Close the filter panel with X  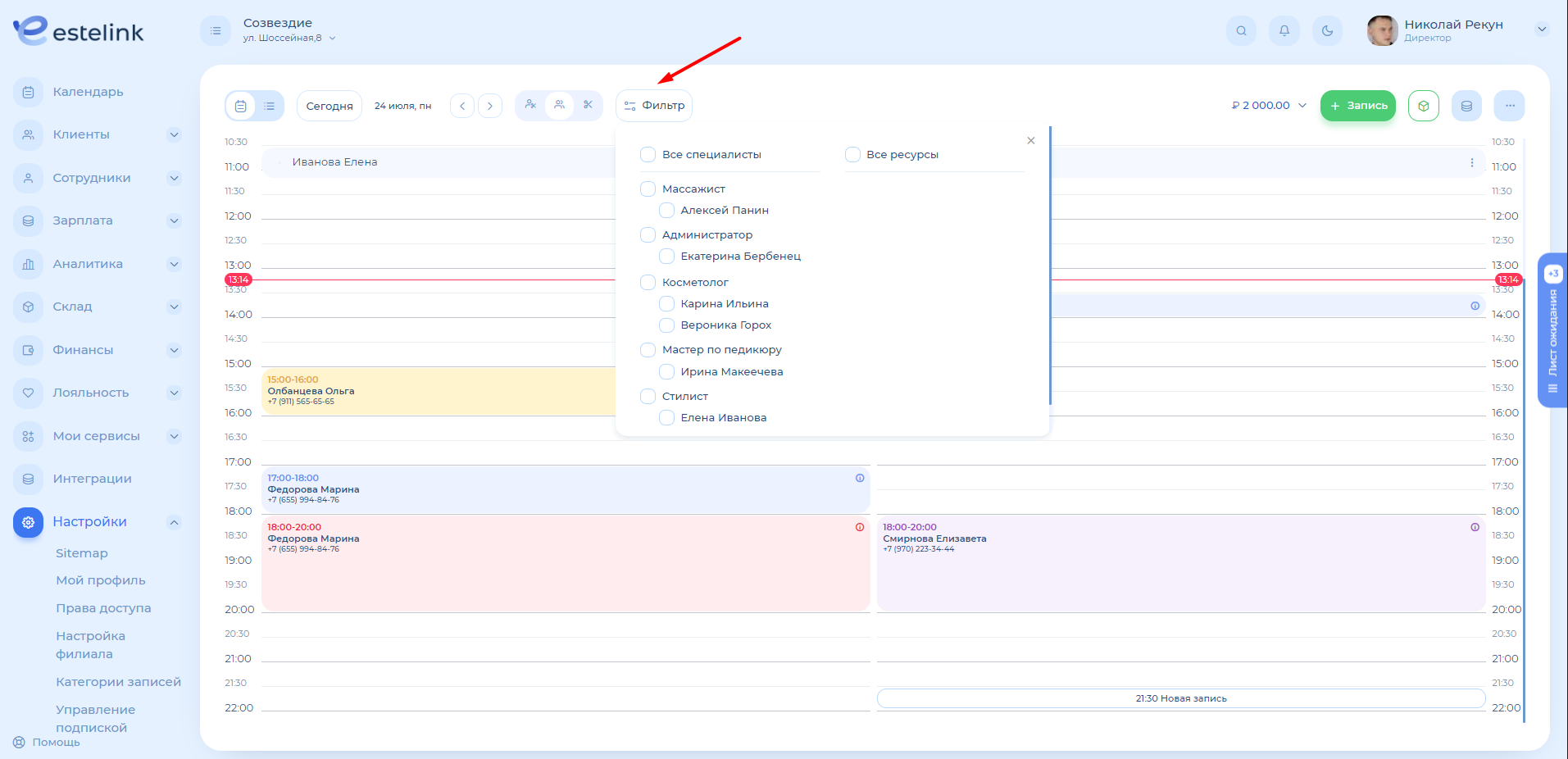click(x=1030, y=141)
